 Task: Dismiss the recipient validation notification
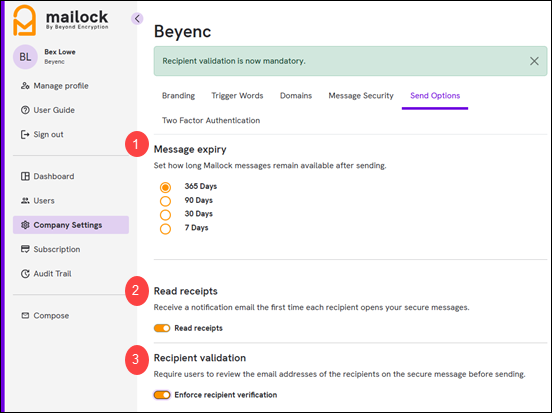(534, 61)
